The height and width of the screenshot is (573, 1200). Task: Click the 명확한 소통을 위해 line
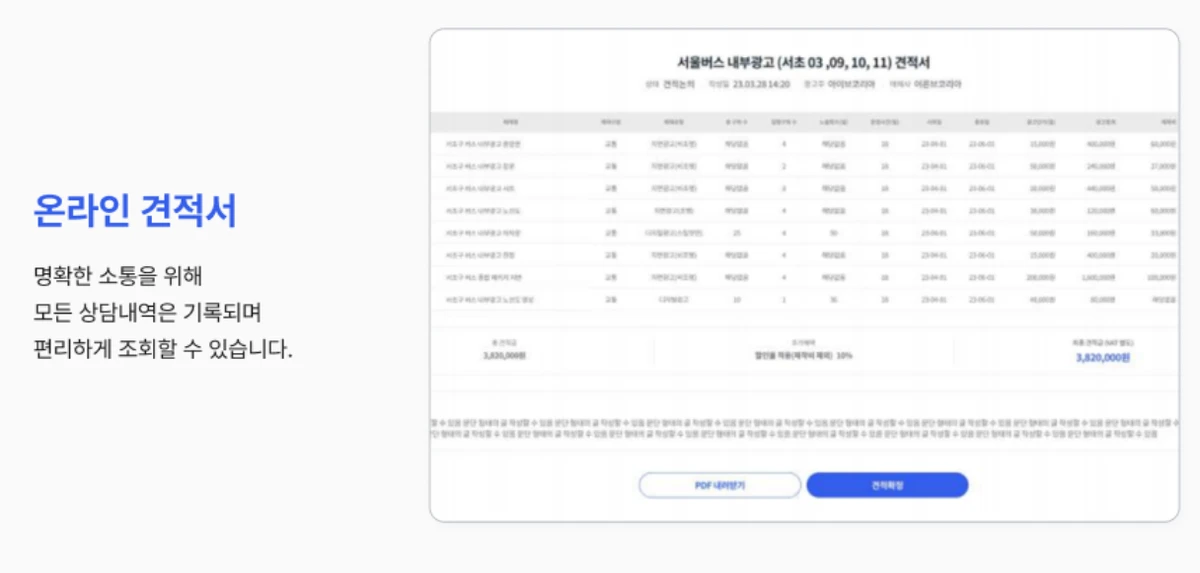118,274
